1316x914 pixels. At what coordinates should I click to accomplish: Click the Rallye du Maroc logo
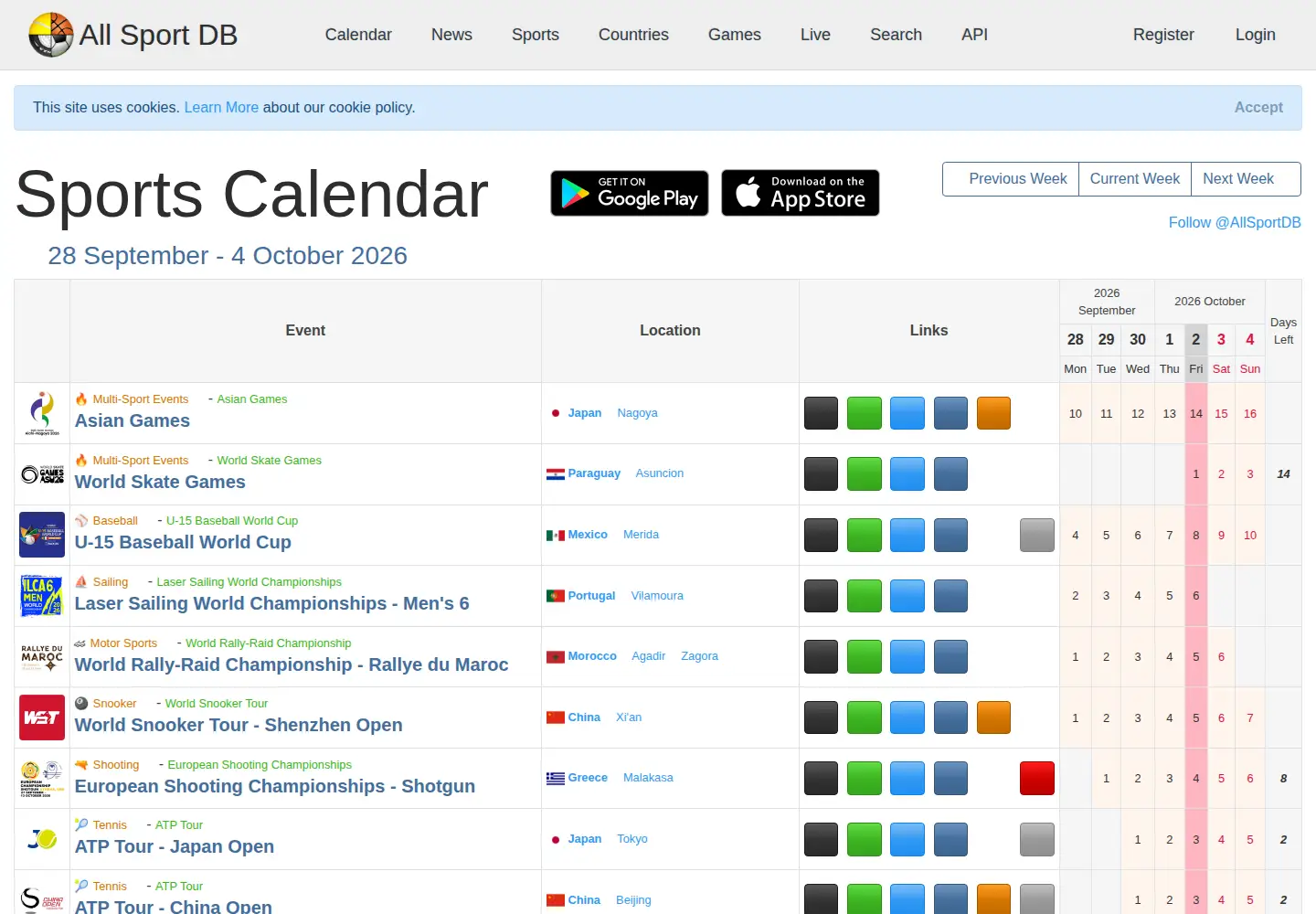point(42,656)
